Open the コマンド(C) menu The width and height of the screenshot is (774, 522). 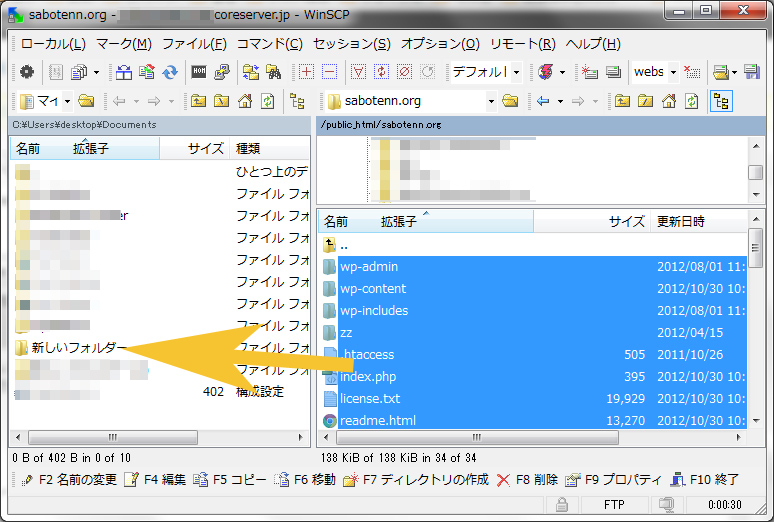pos(269,44)
